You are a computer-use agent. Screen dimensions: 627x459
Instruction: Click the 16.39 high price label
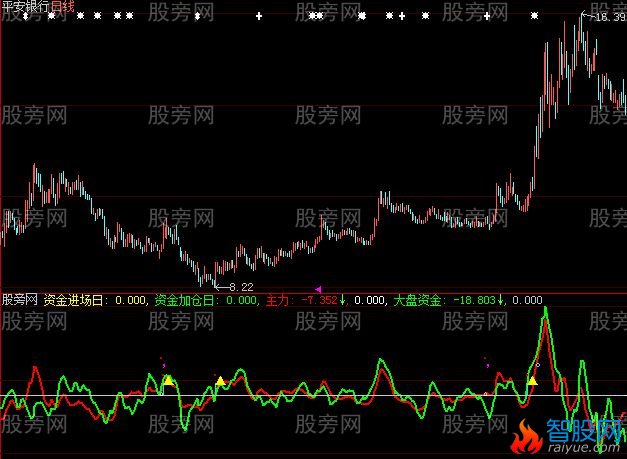tap(611, 17)
